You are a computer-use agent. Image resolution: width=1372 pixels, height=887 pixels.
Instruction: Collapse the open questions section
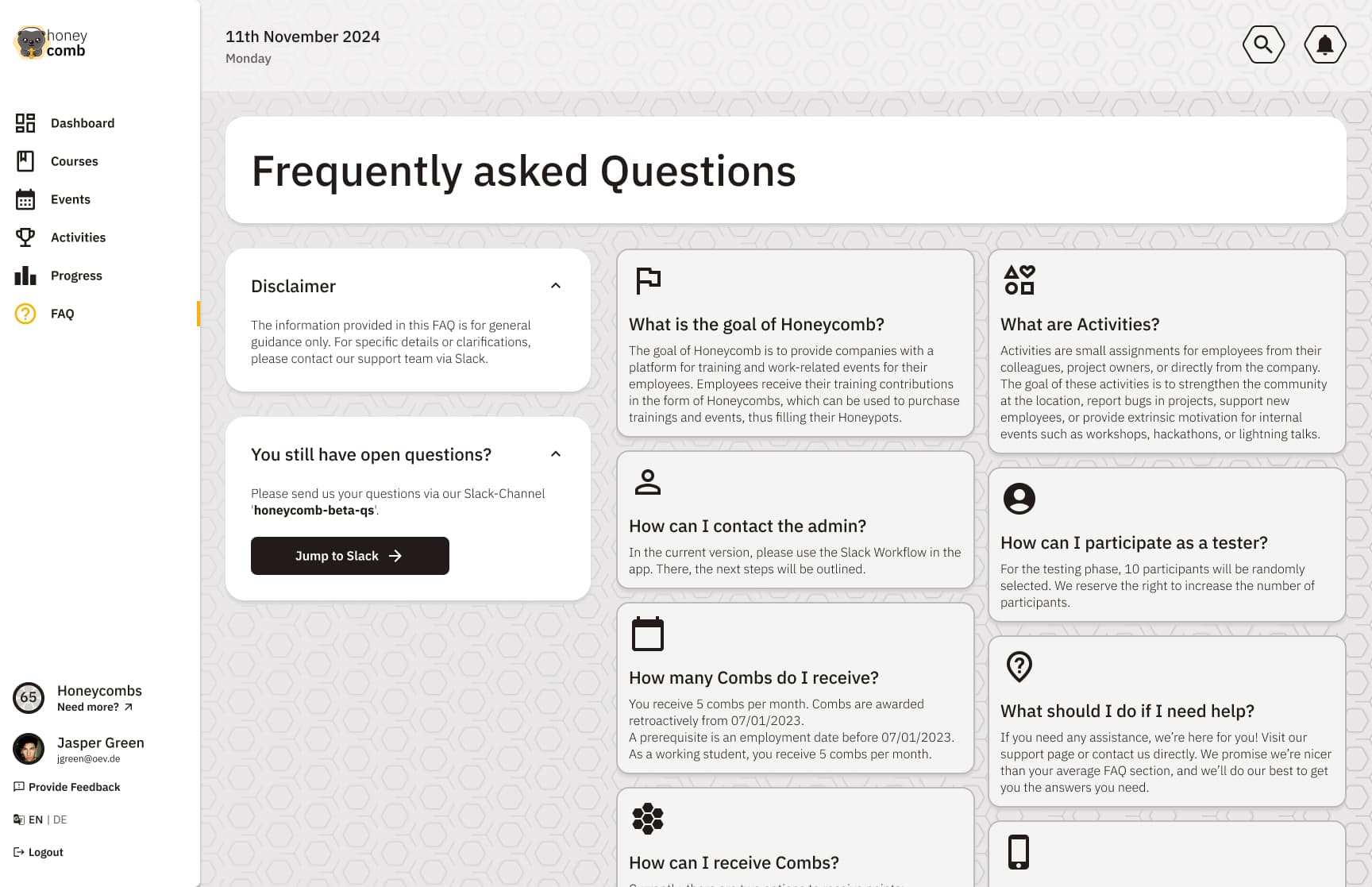click(x=556, y=453)
